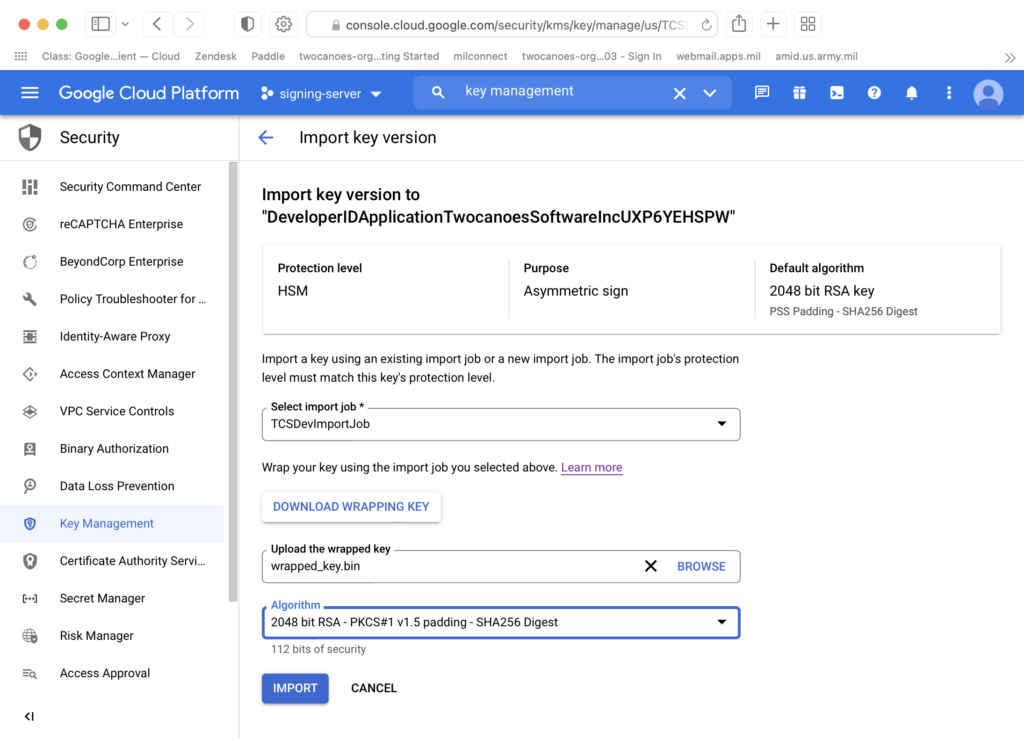Click the BeyondCorp Enterprise icon
Screen dimensions: 1024x739
coord(29,262)
